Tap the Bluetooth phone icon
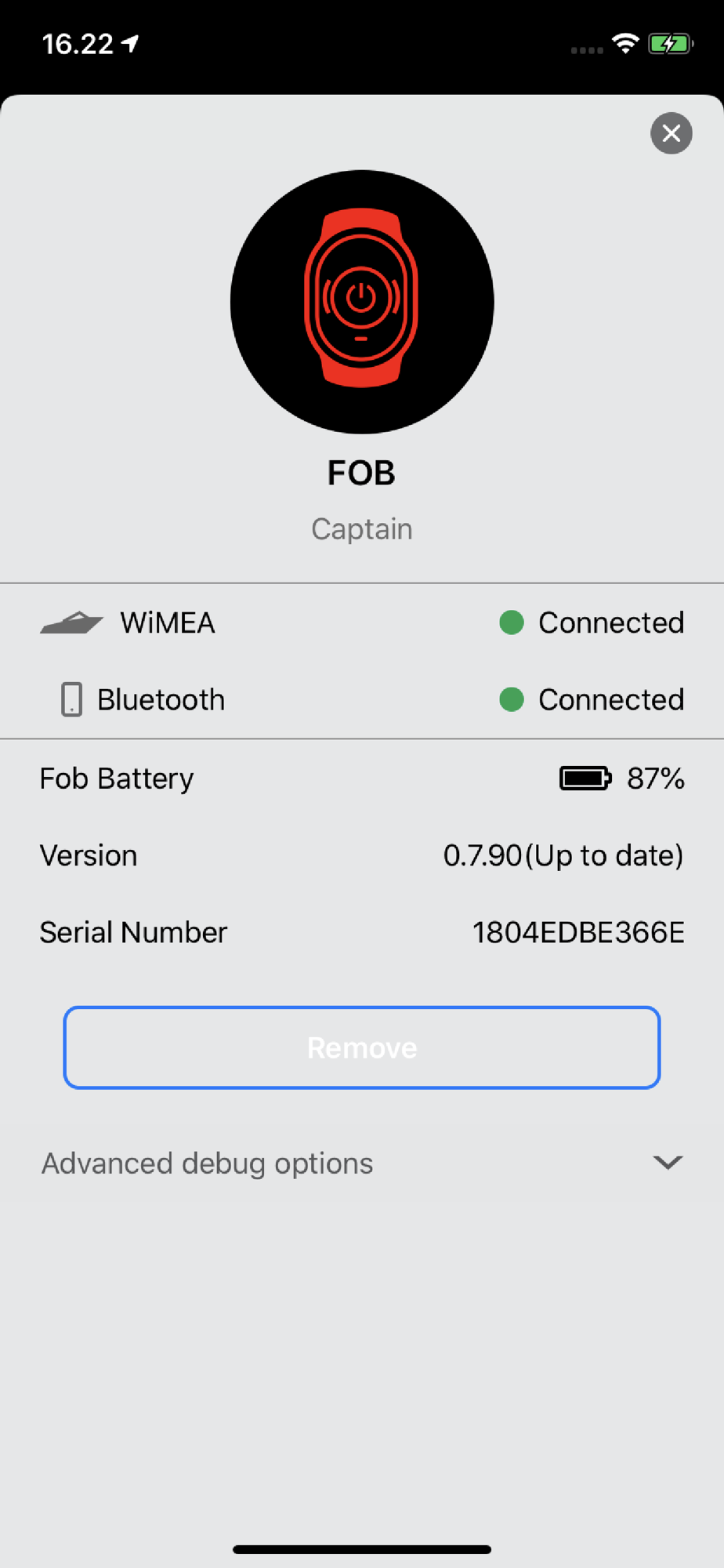This screenshot has width=724, height=1568. [71, 699]
